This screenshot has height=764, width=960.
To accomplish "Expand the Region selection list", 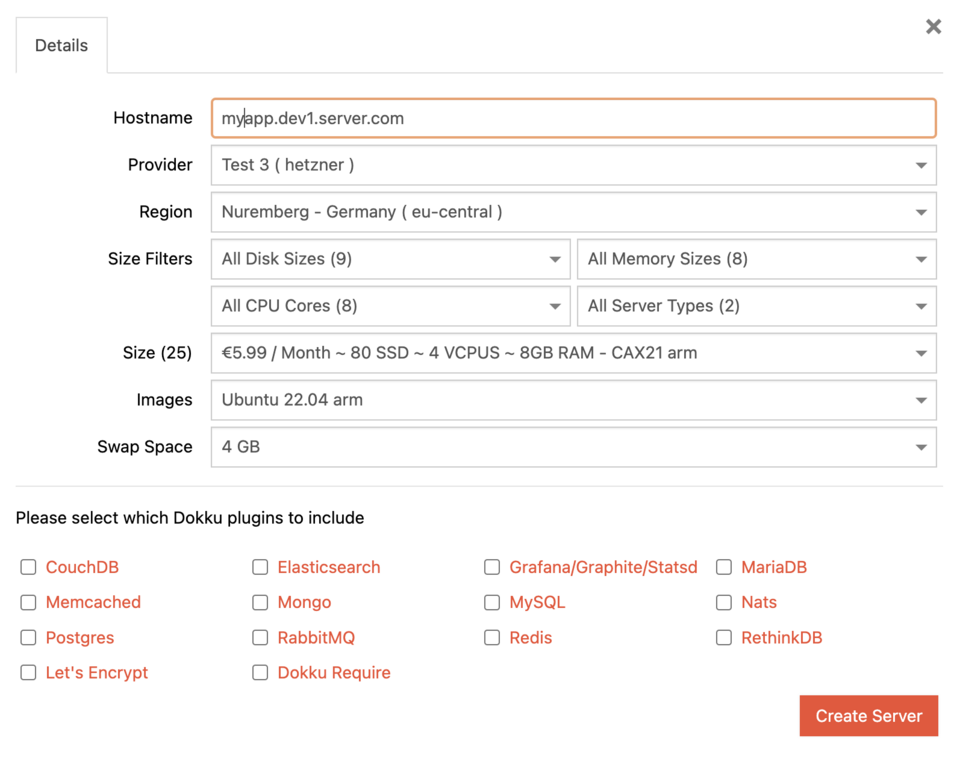I will click(x=574, y=212).
